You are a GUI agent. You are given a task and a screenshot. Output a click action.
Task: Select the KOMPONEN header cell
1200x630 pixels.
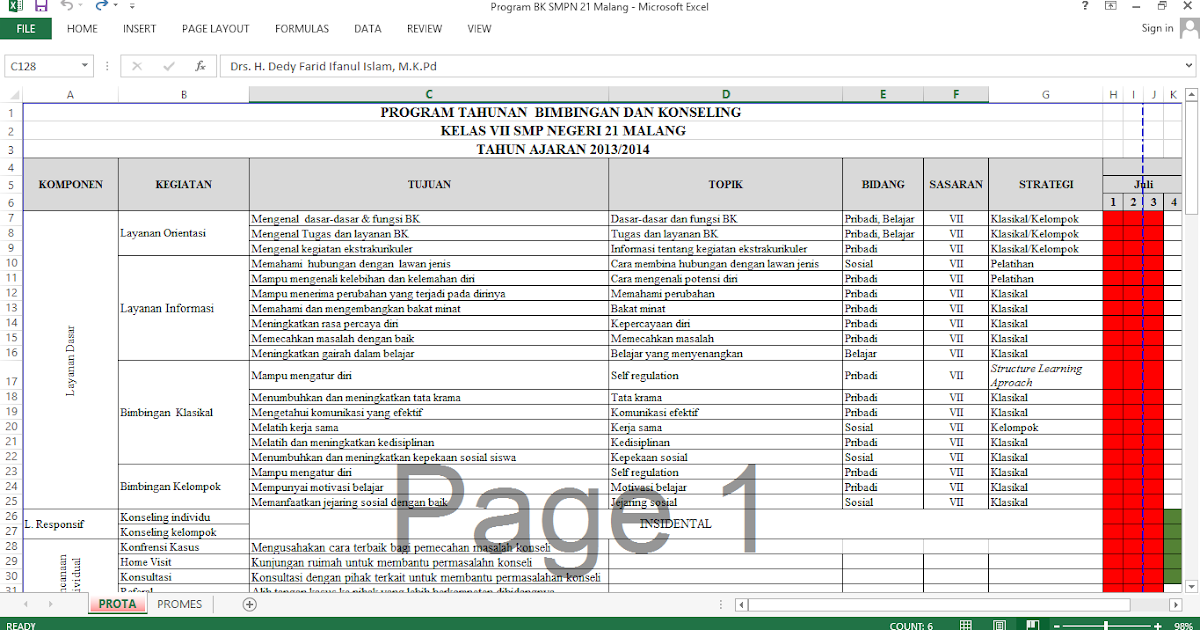[70, 184]
